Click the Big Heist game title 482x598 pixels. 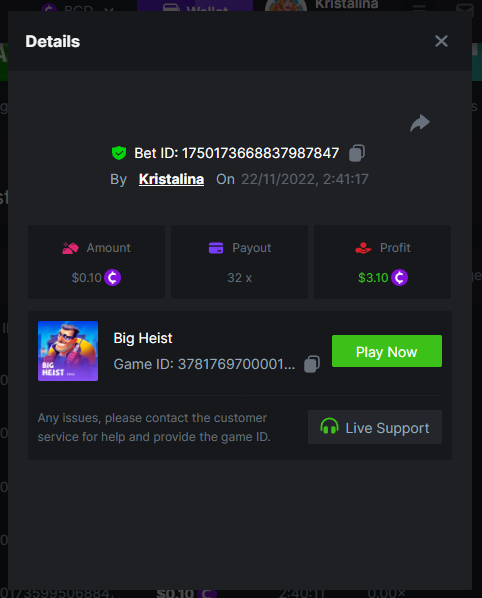click(143, 338)
